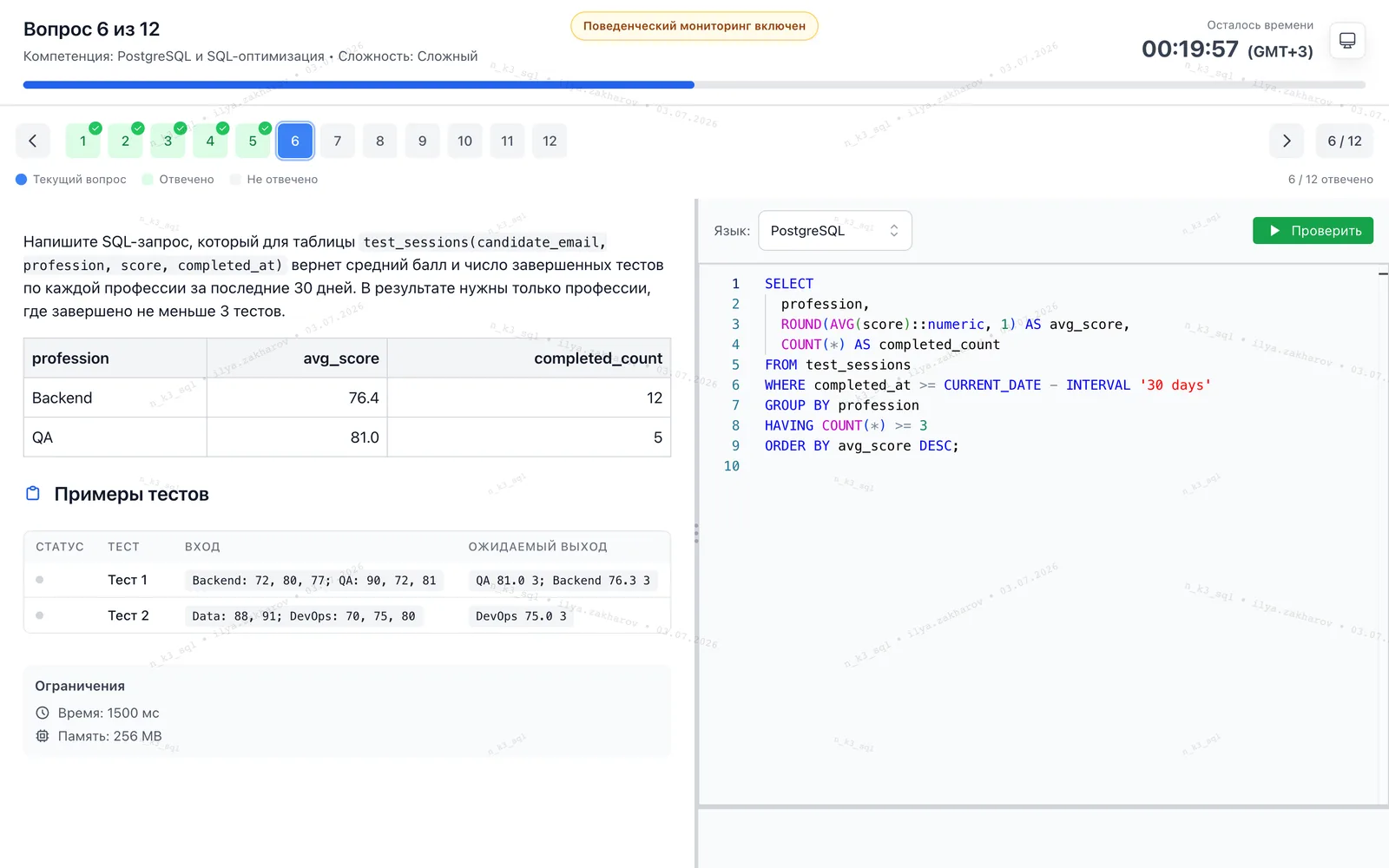Jump to question 2
Image resolution: width=1389 pixels, height=868 pixels.
tap(125, 141)
